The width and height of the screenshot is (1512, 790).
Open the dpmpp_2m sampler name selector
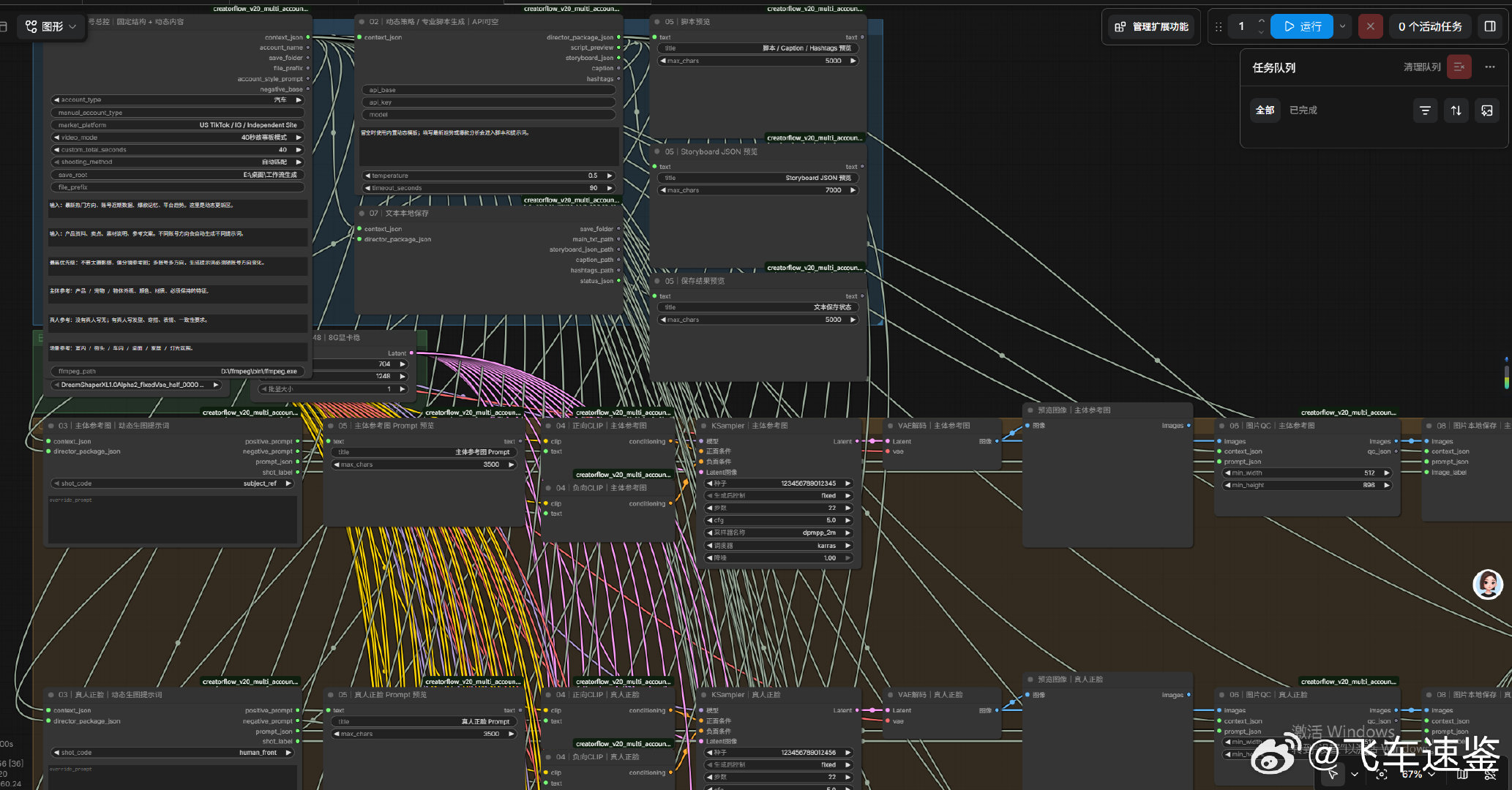point(779,533)
